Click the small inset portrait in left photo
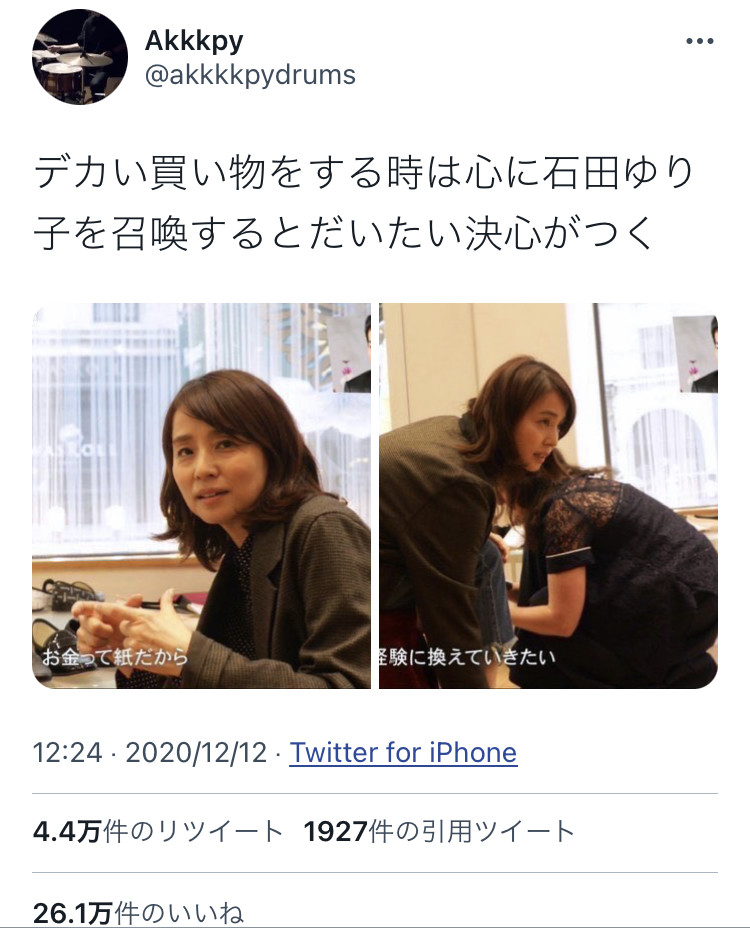Screen dimensions: 750x928 350,353
